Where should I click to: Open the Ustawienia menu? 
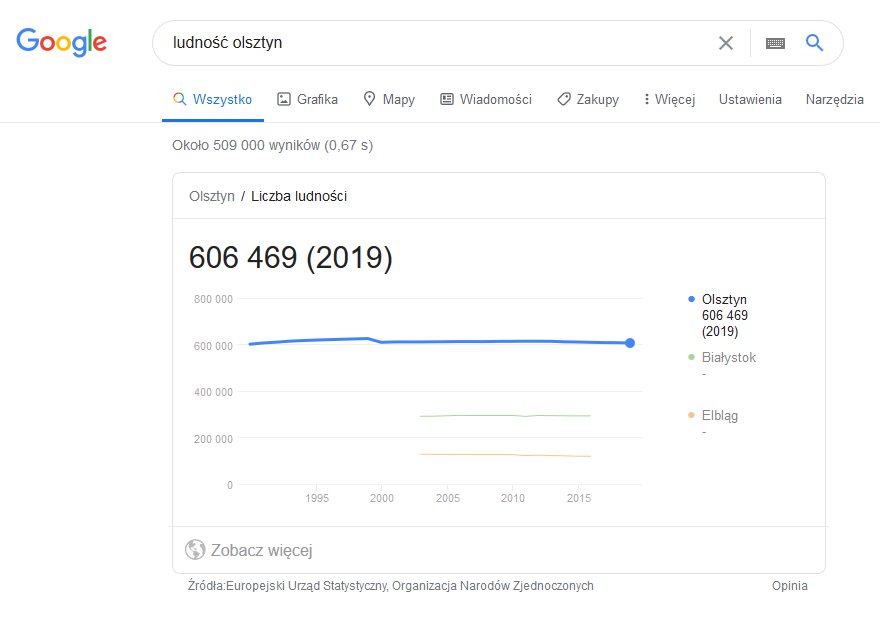click(x=750, y=99)
